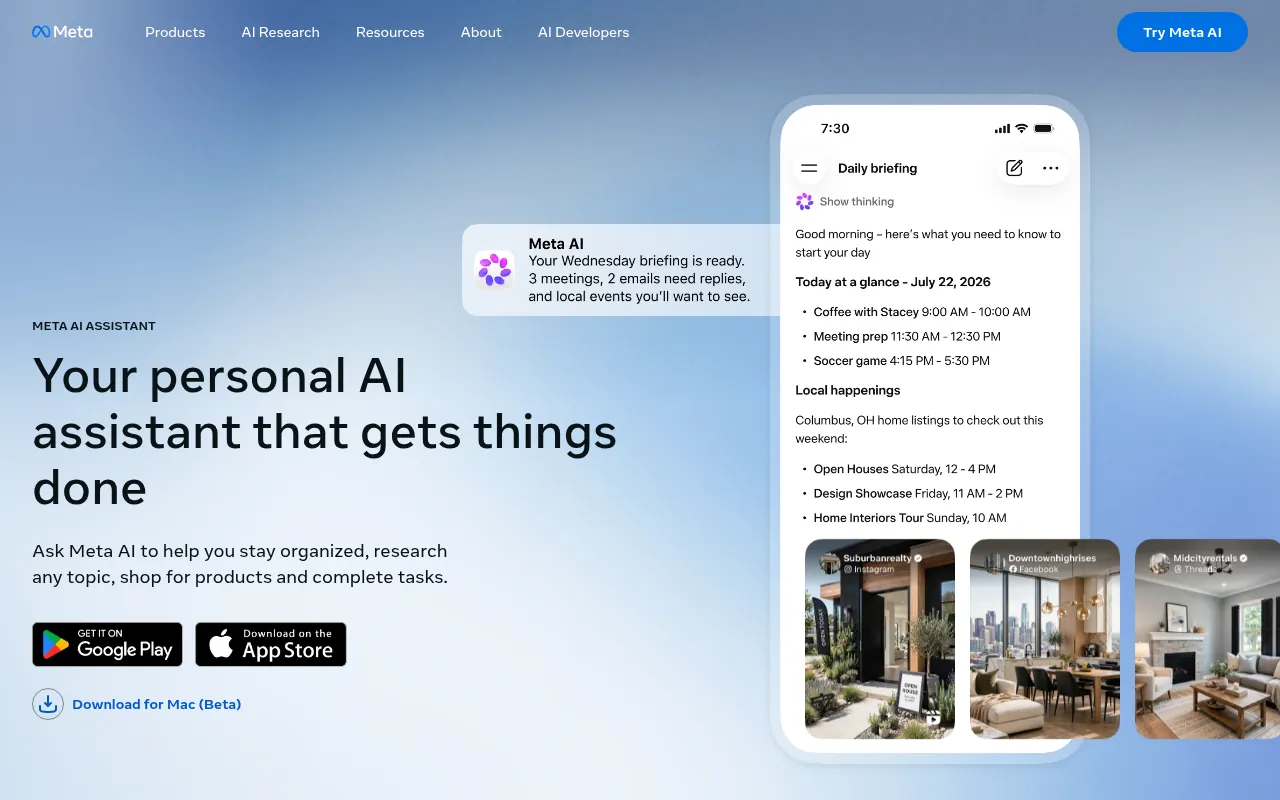
Task: Go to AI Developers
Action: (584, 32)
